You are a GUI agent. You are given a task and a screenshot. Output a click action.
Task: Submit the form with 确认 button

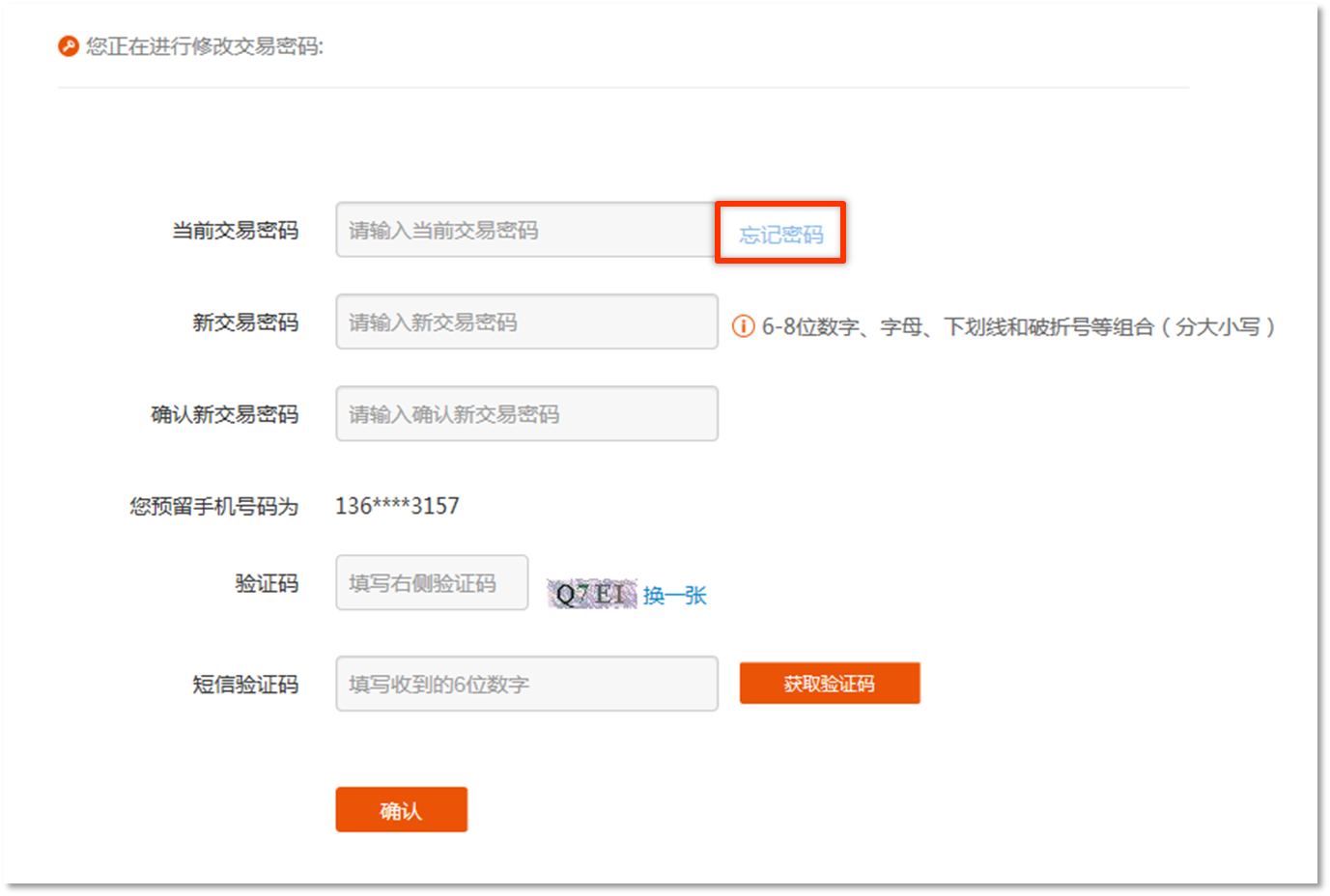coord(401,810)
